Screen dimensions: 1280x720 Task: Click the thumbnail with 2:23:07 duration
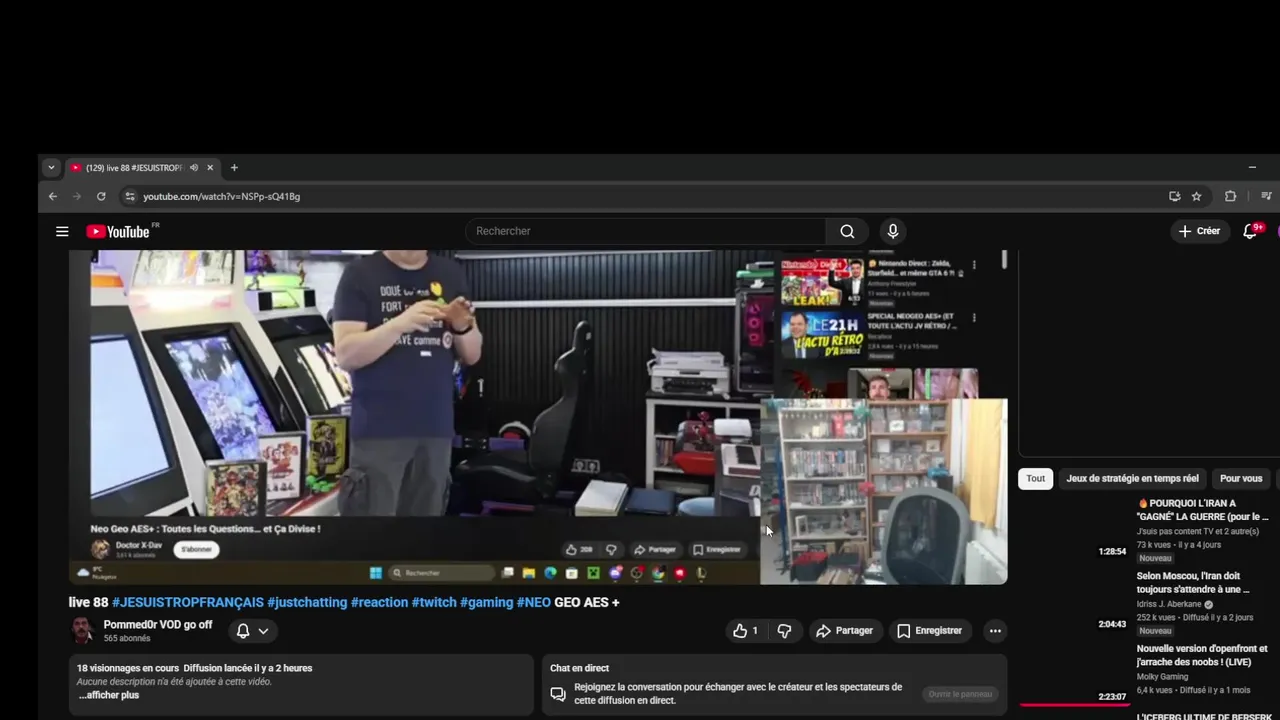click(x=1074, y=673)
